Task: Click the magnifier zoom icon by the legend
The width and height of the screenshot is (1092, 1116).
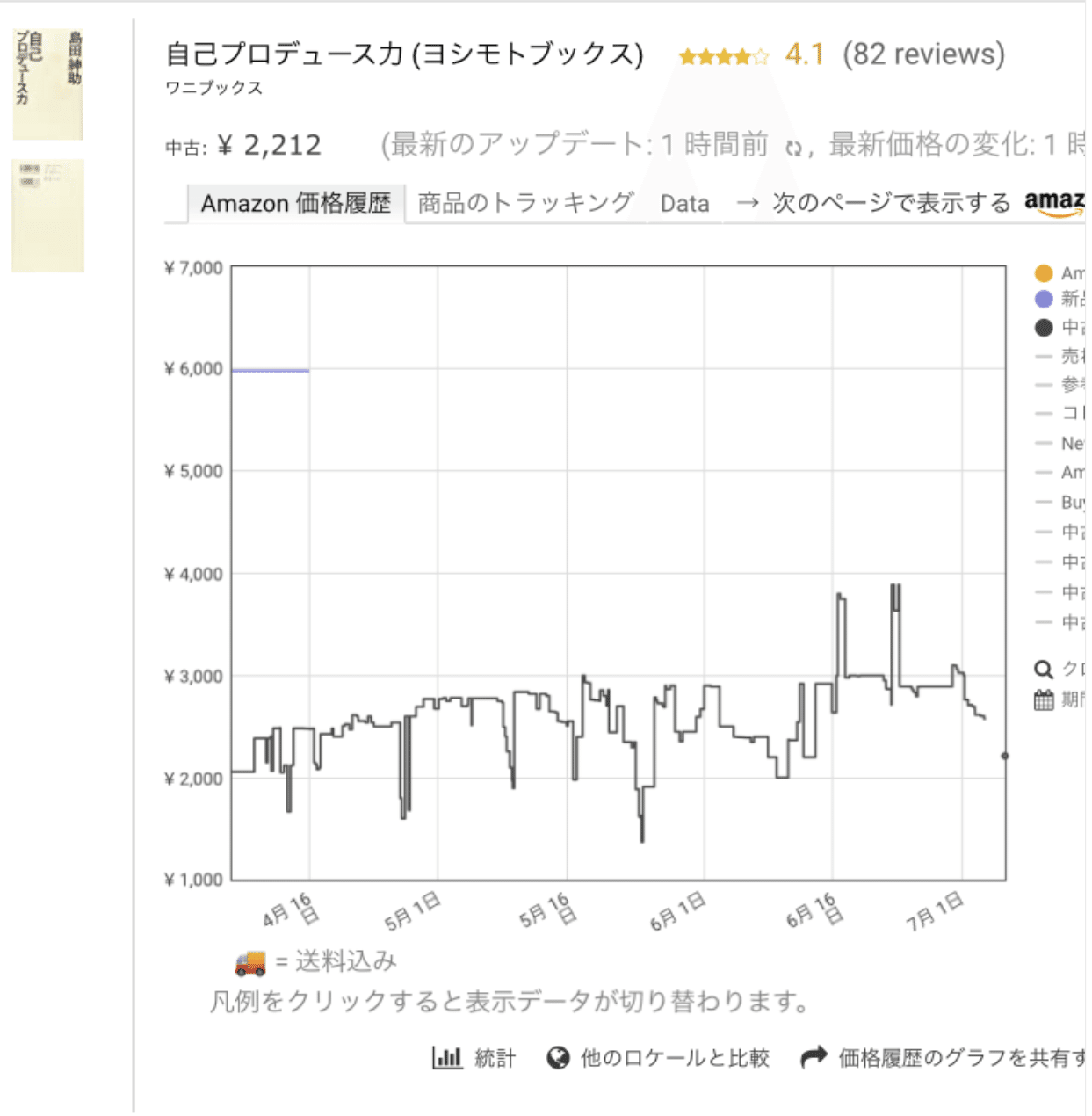Action: 1043,670
